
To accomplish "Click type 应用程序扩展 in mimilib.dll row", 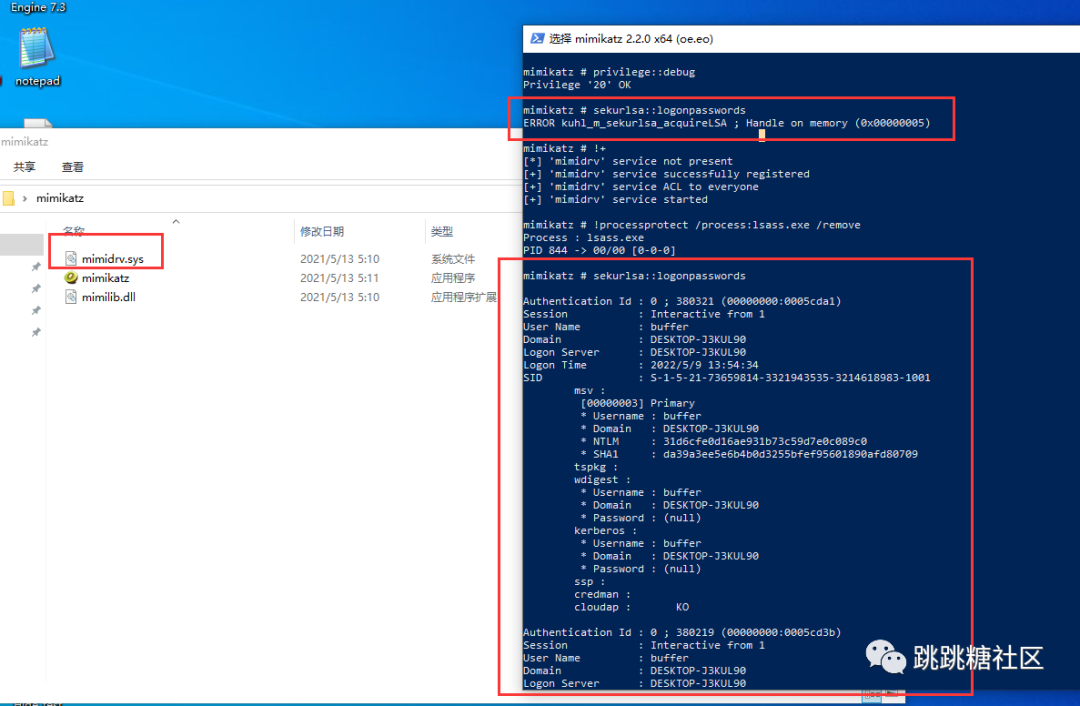I will pos(464,297).
